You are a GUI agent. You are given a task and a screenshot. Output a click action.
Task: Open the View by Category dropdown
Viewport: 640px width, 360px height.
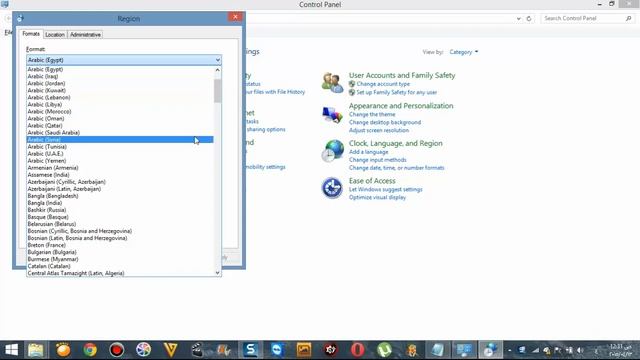(x=464, y=52)
